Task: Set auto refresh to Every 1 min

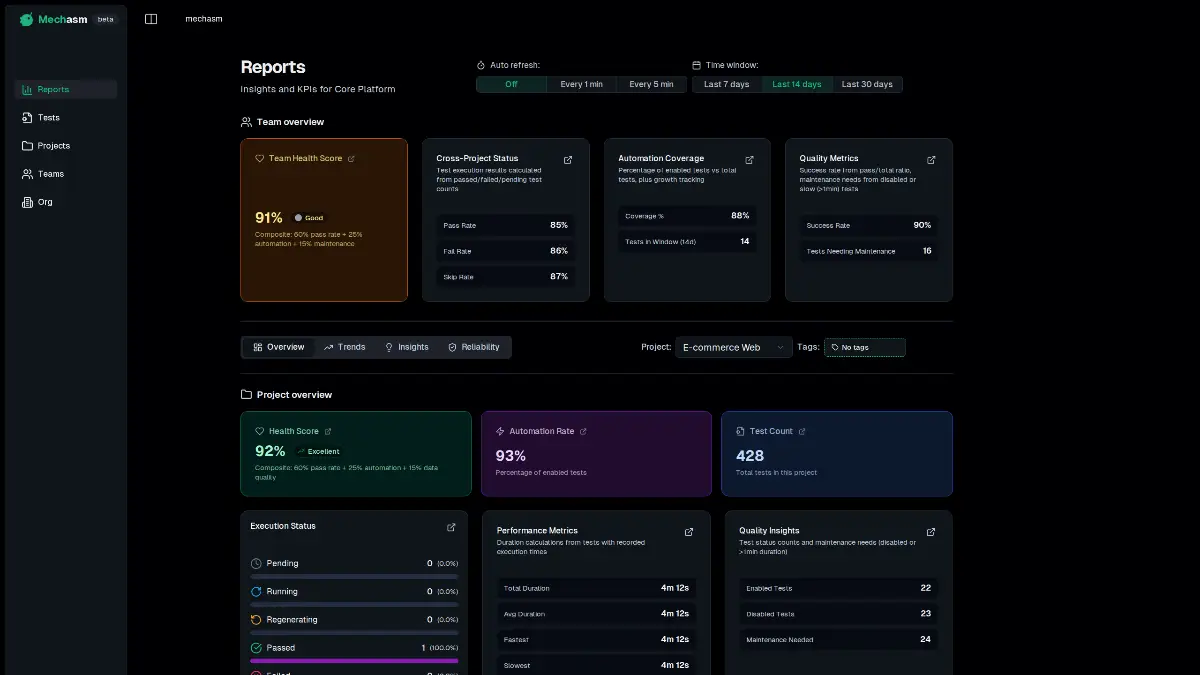Action: tap(581, 85)
